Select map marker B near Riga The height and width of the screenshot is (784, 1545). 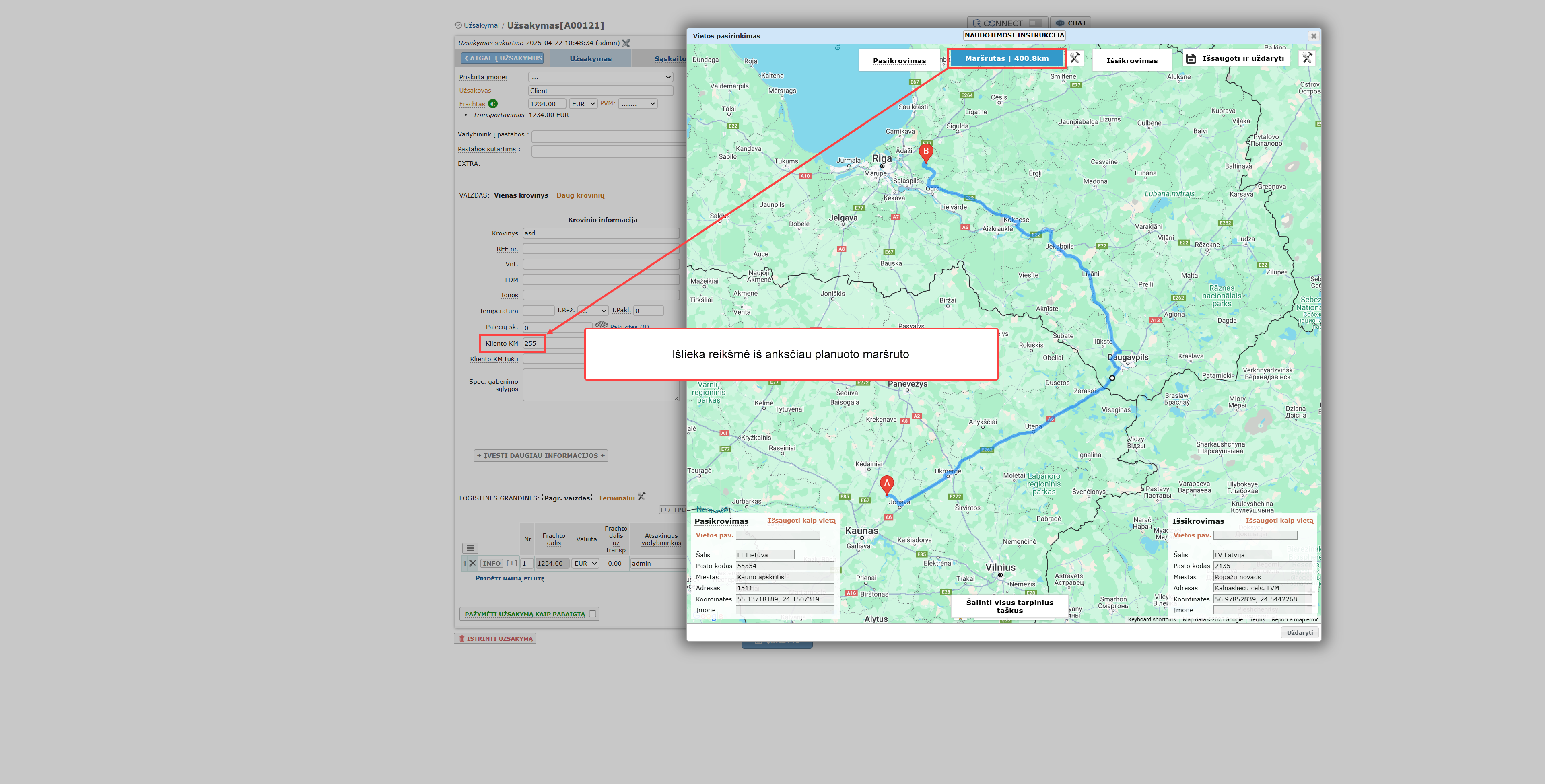pyautogui.click(x=926, y=153)
